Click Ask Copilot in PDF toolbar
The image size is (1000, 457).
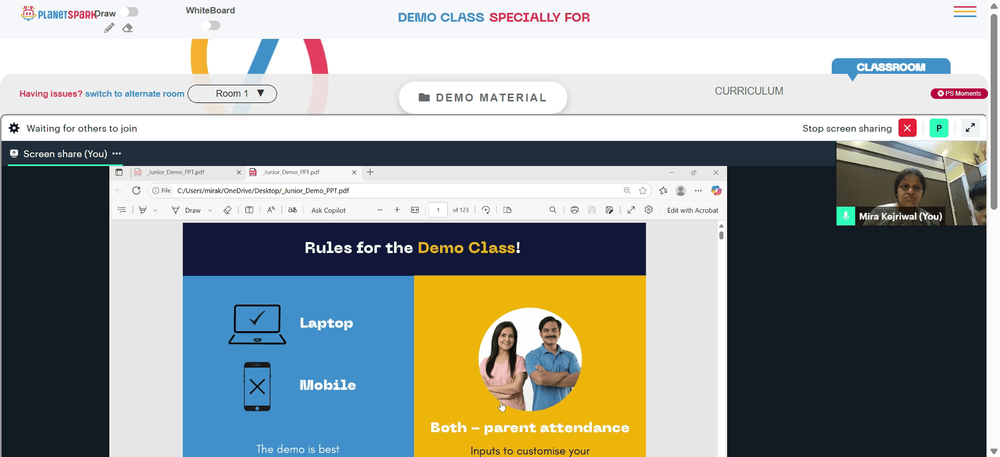click(328, 210)
